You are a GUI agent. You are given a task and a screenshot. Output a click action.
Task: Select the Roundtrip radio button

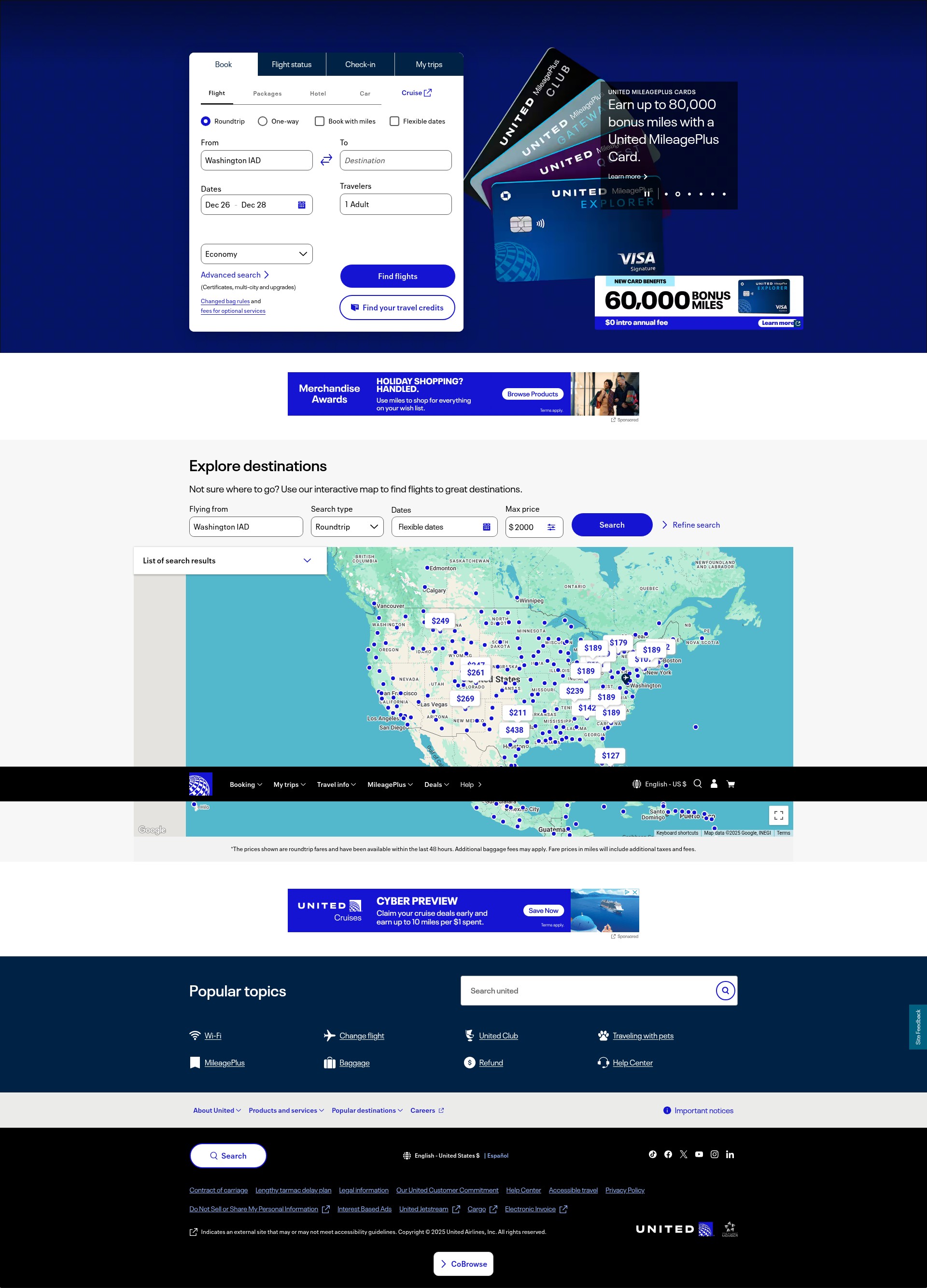[206, 121]
